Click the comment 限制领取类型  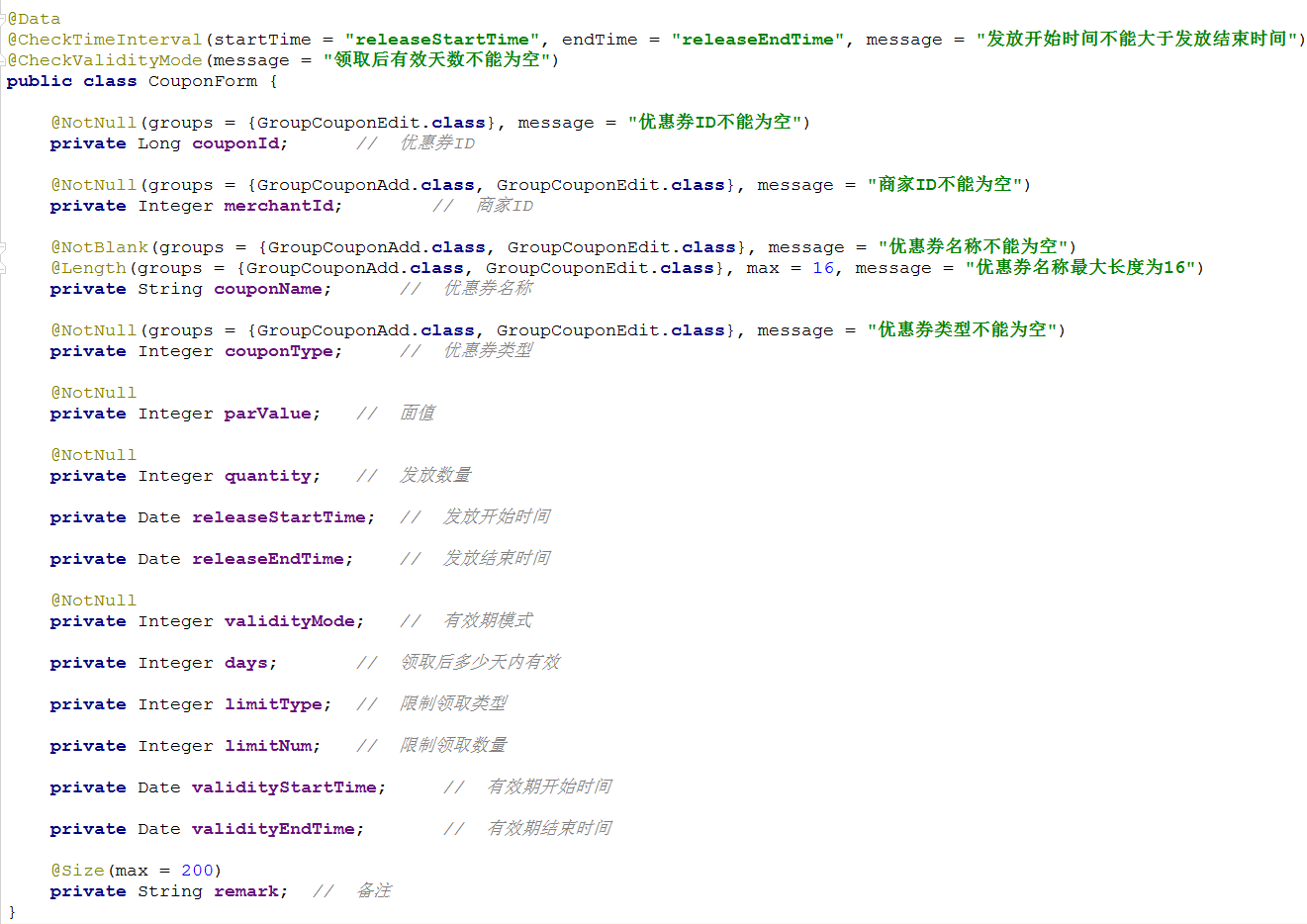click(453, 704)
